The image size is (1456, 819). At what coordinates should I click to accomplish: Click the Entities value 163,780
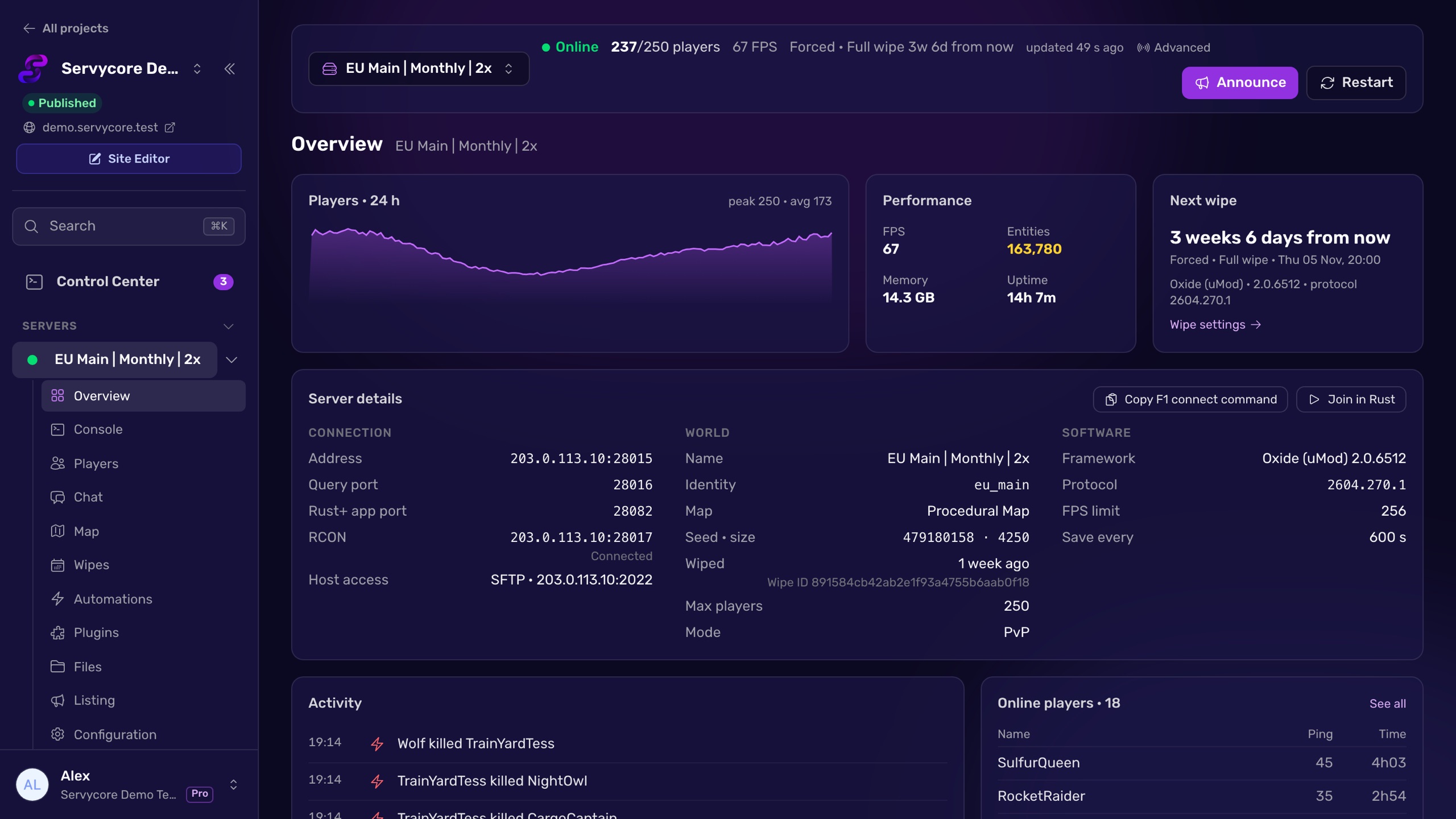click(x=1034, y=249)
